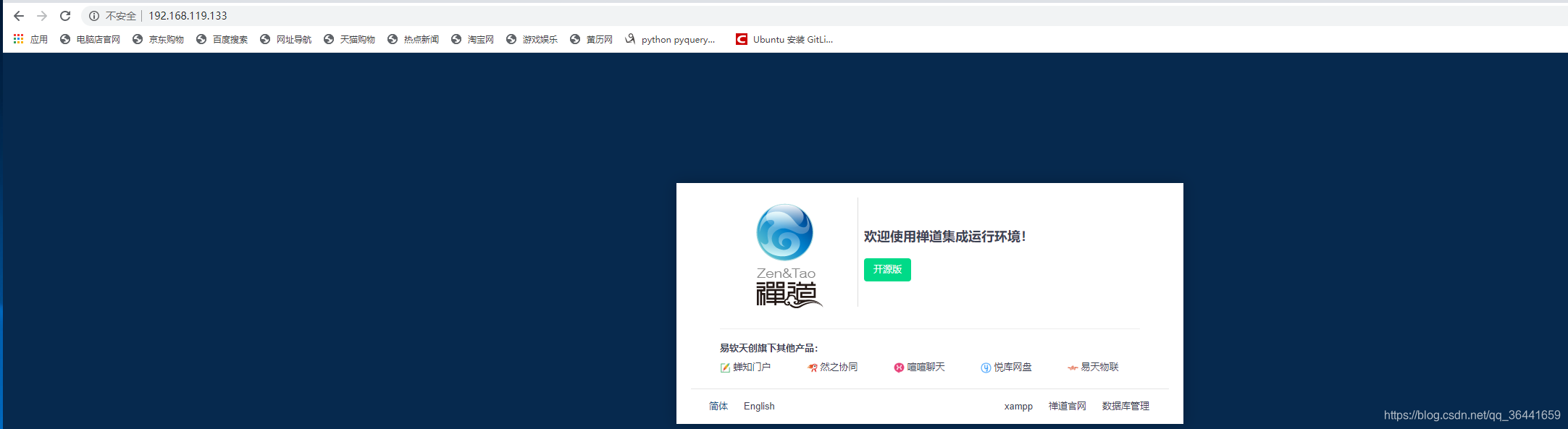Image resolution: width=1568 pixels, height=429 pixels.
Task: Switch language to 简体
Action: point(718,406)
